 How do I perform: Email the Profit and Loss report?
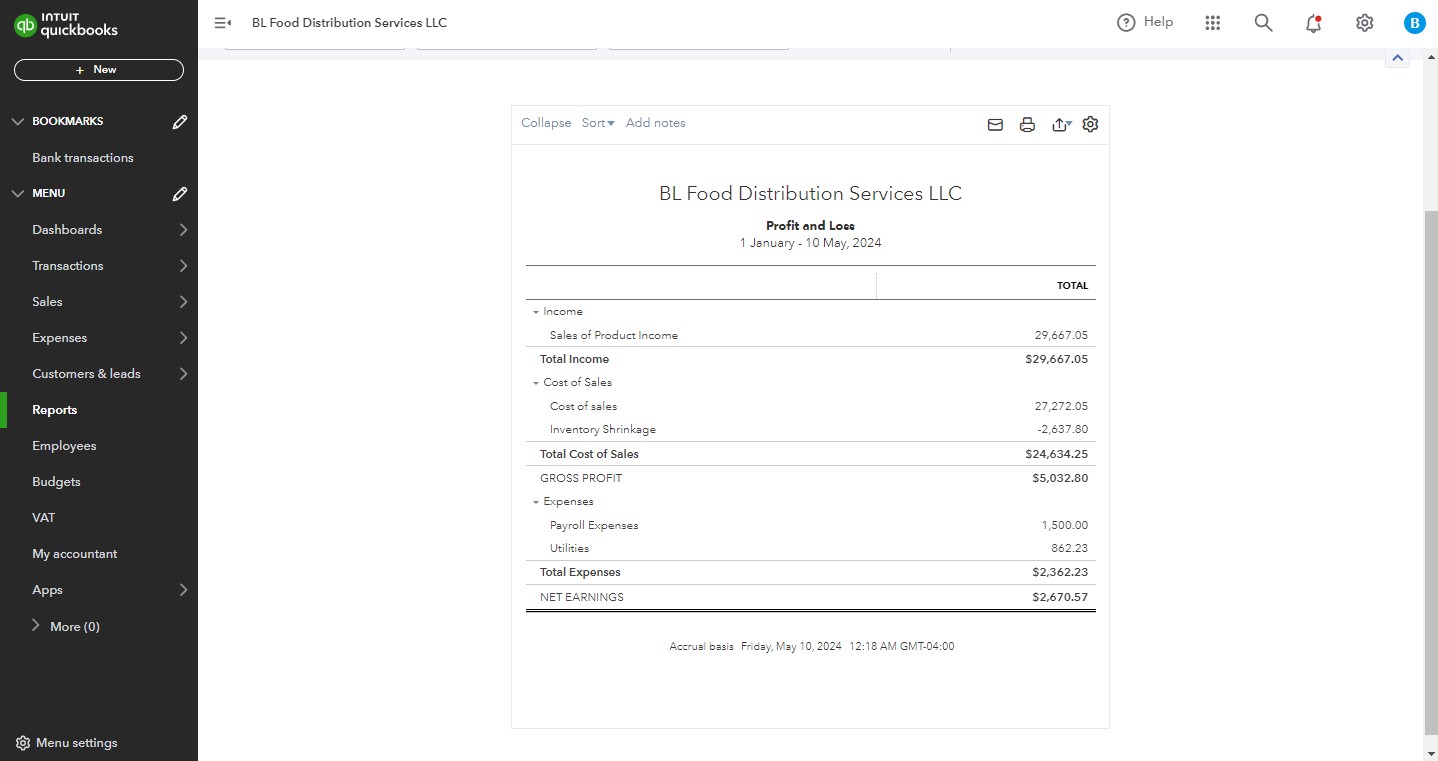995,125
